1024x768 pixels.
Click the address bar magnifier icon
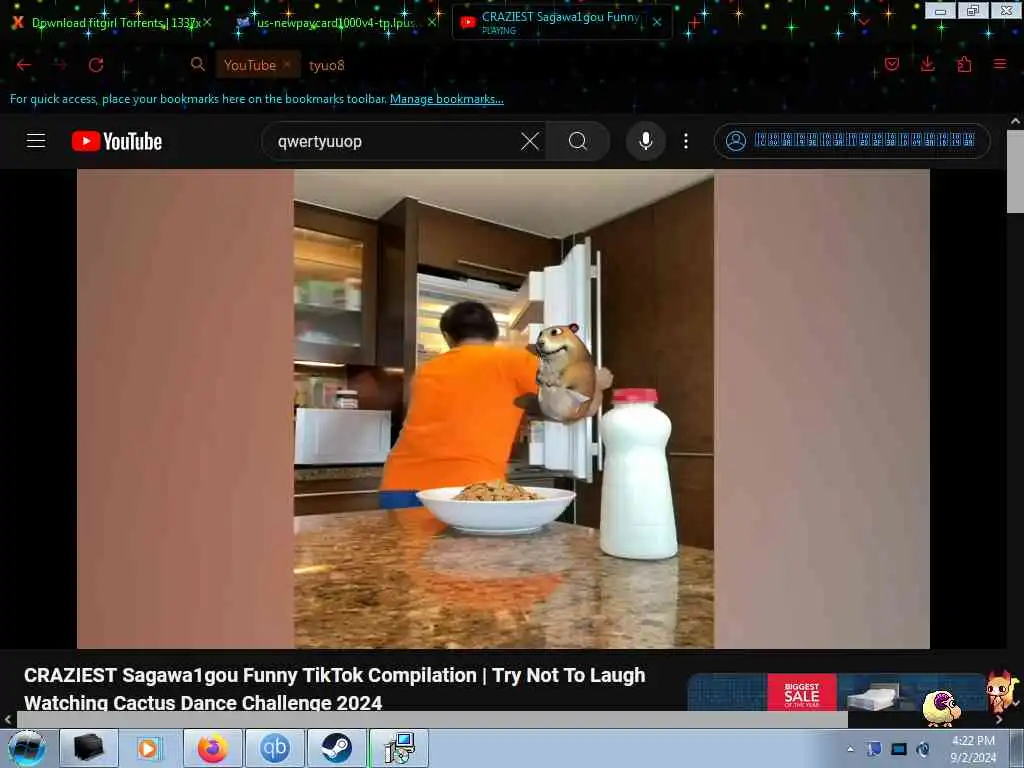tap(197, 64)
